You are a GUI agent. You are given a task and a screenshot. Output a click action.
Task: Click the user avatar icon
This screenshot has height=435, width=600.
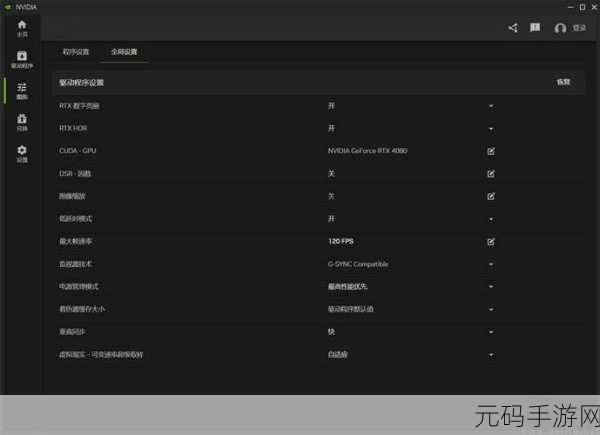[560, 28]
